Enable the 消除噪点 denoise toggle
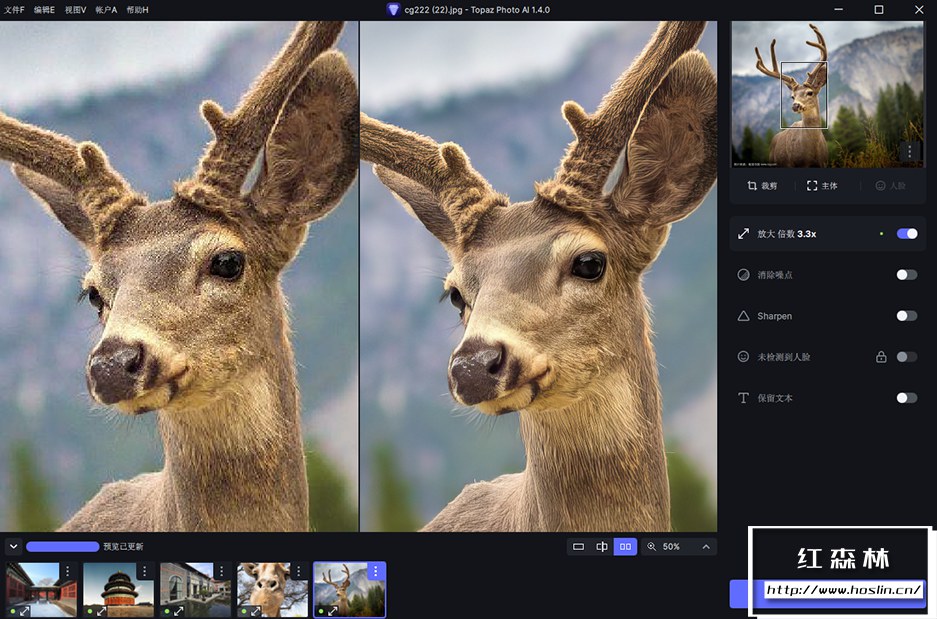Viewport: 937px width, 619px height. click(906, 275)
